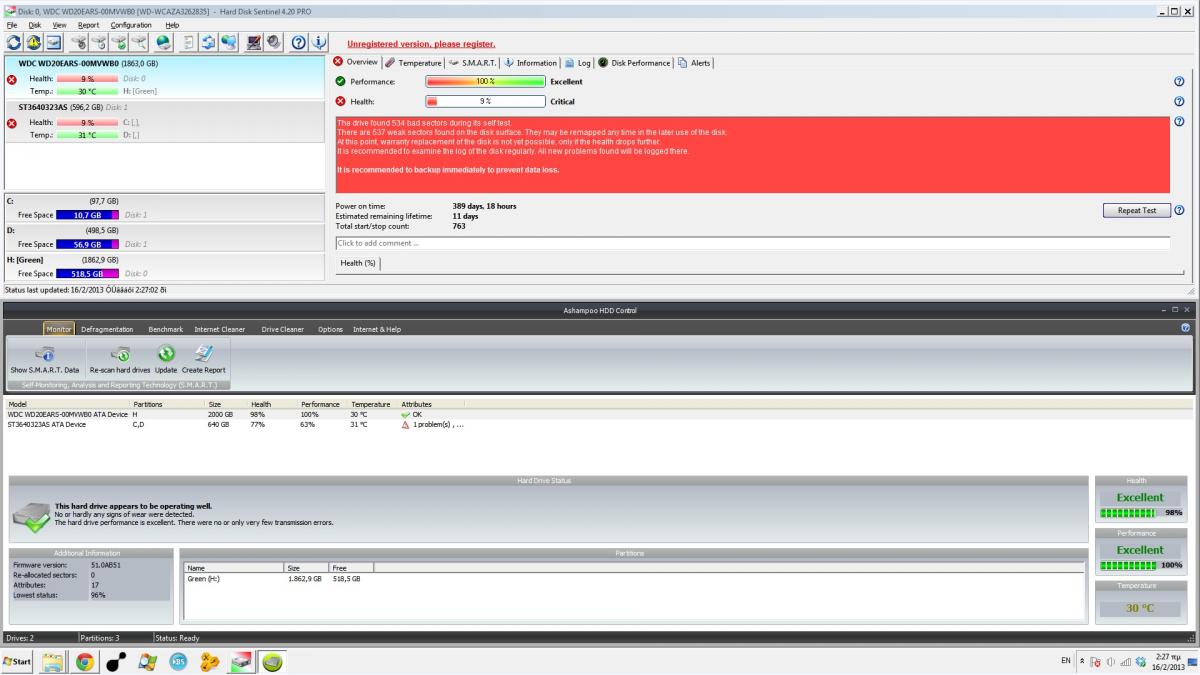Open the Report menu
1200x675 pixels.
pyautogui.click(x=88, y=25)
